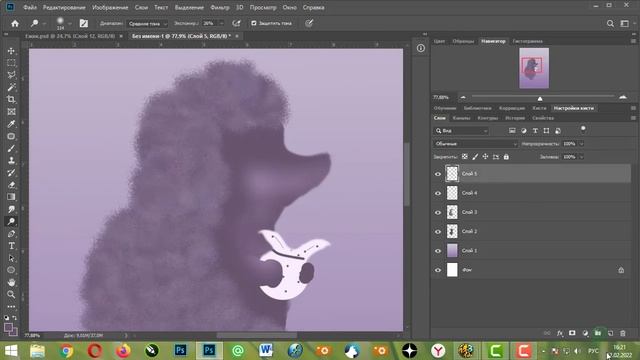Select the Dodge tool in the toolbar
640x360 pixels.
click(x=11, y=221)
